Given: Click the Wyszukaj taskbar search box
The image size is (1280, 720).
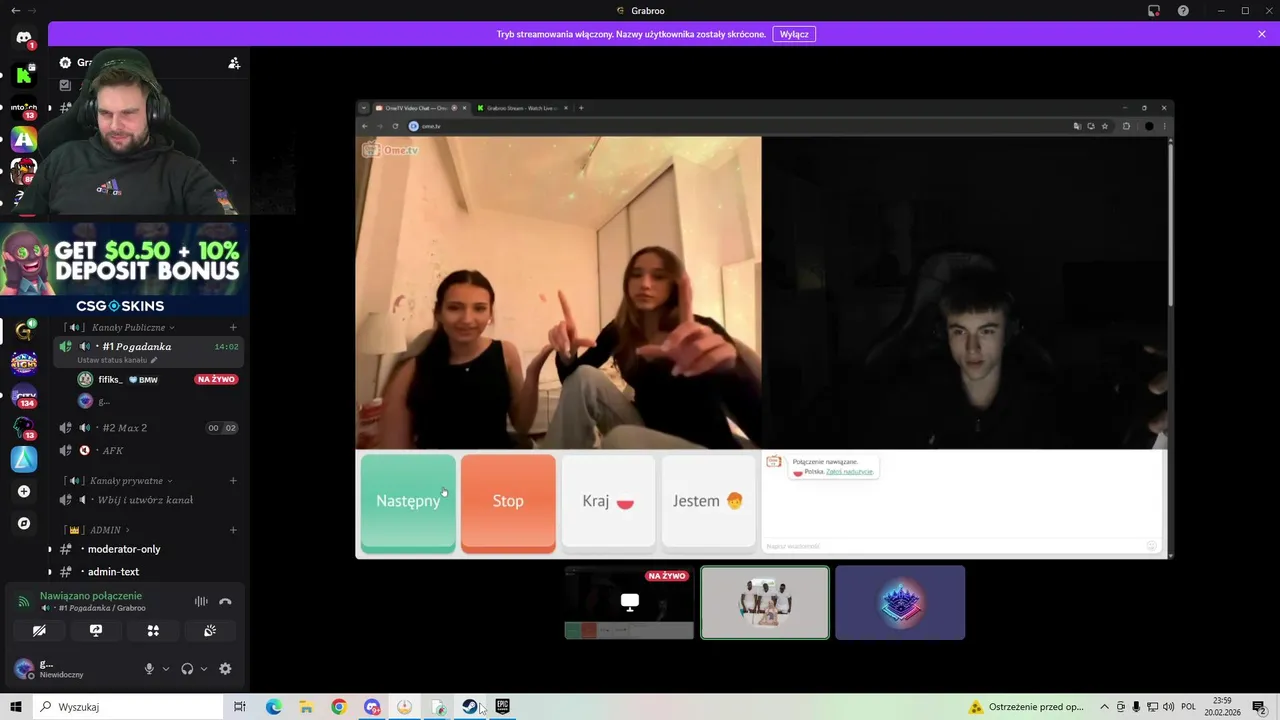Looking at the screenshot, I should coord(128,707).
